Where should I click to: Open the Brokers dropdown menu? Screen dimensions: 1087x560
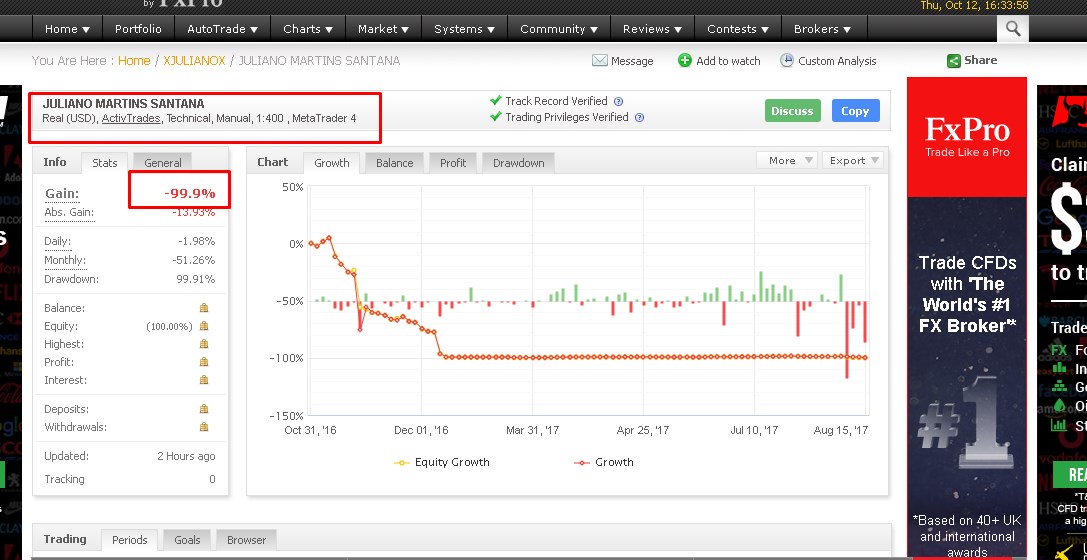click(821, 29)
